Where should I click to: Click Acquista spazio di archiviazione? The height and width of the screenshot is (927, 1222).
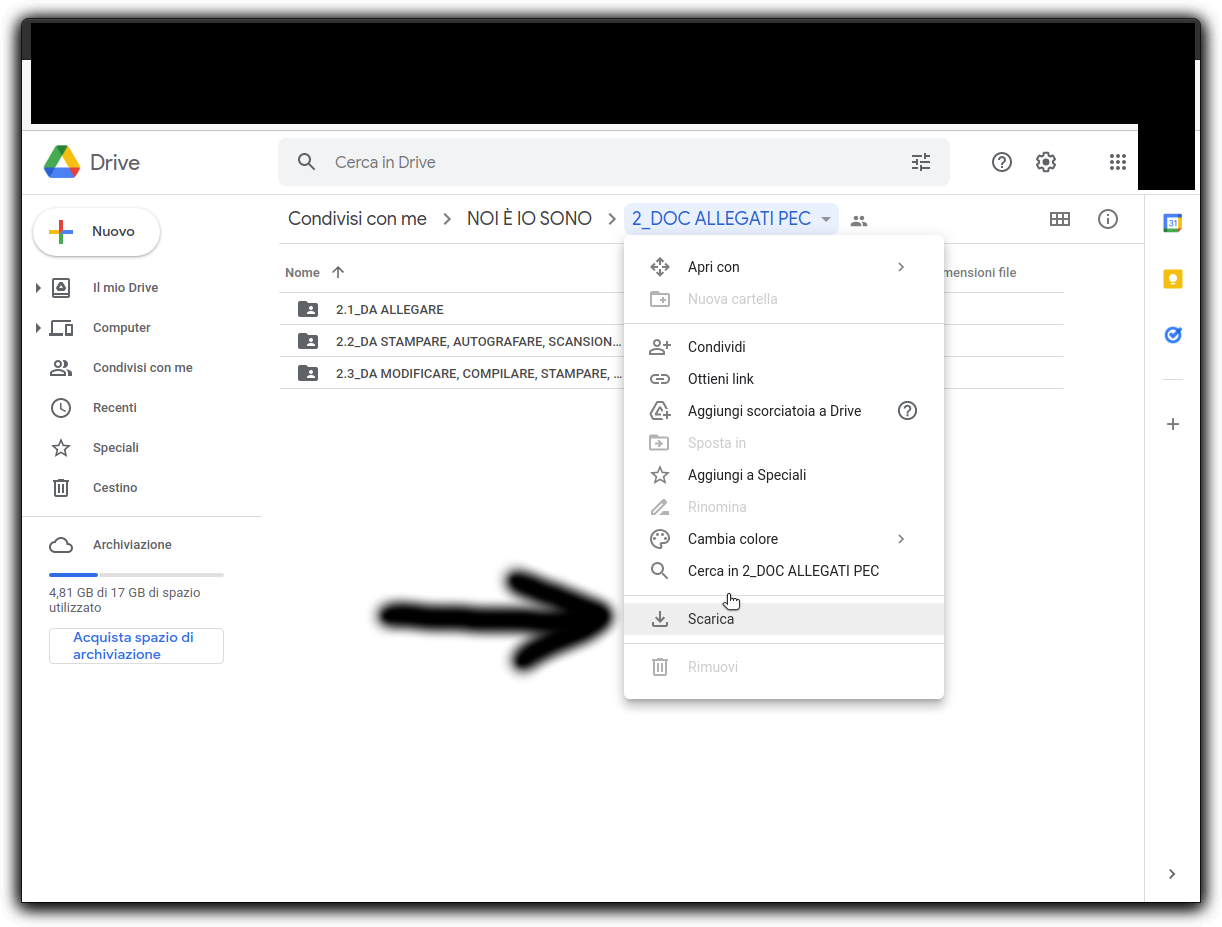[x=136, y=646]
